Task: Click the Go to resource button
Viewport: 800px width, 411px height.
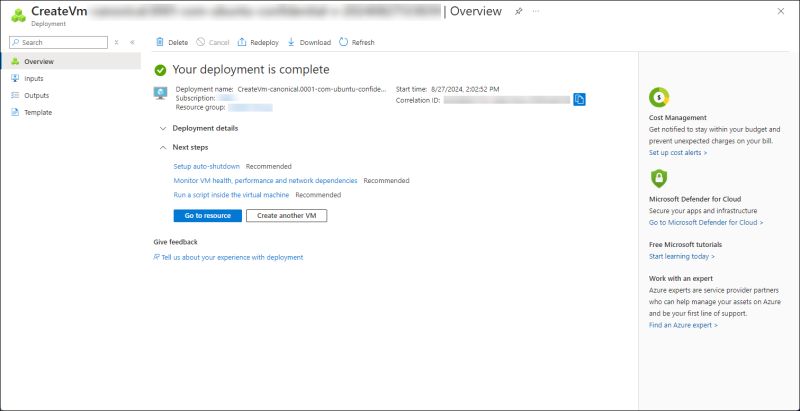Action: tap(208, 216)
